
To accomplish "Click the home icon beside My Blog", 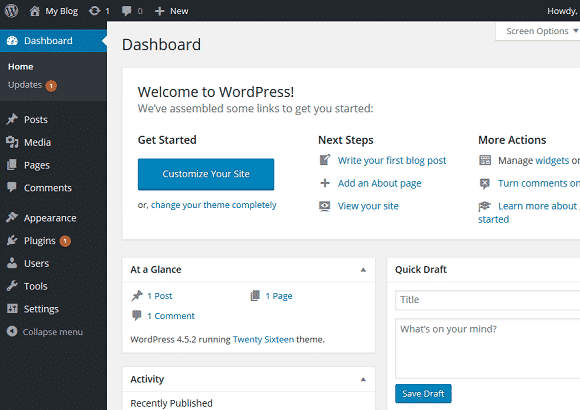I will pos(35,11).
